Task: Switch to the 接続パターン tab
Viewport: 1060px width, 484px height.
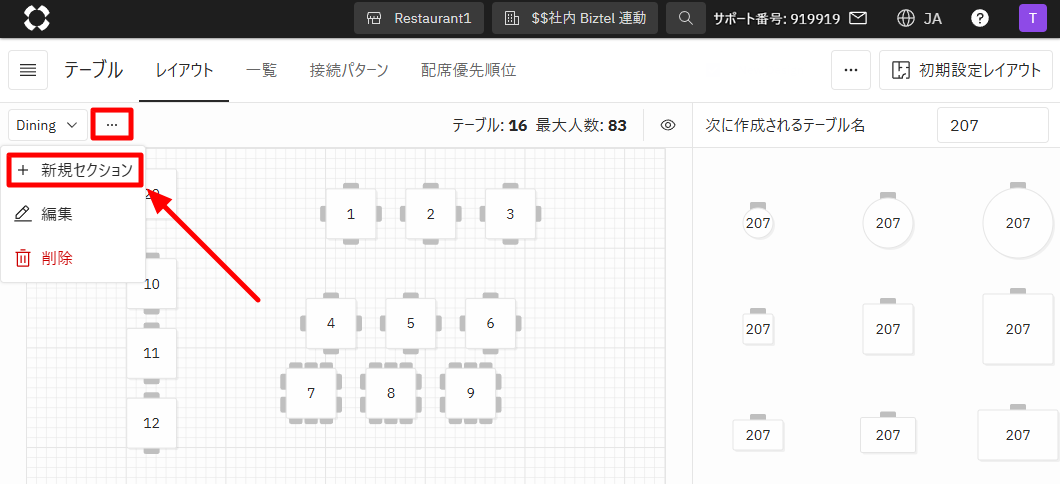Action: click(349, 70)
